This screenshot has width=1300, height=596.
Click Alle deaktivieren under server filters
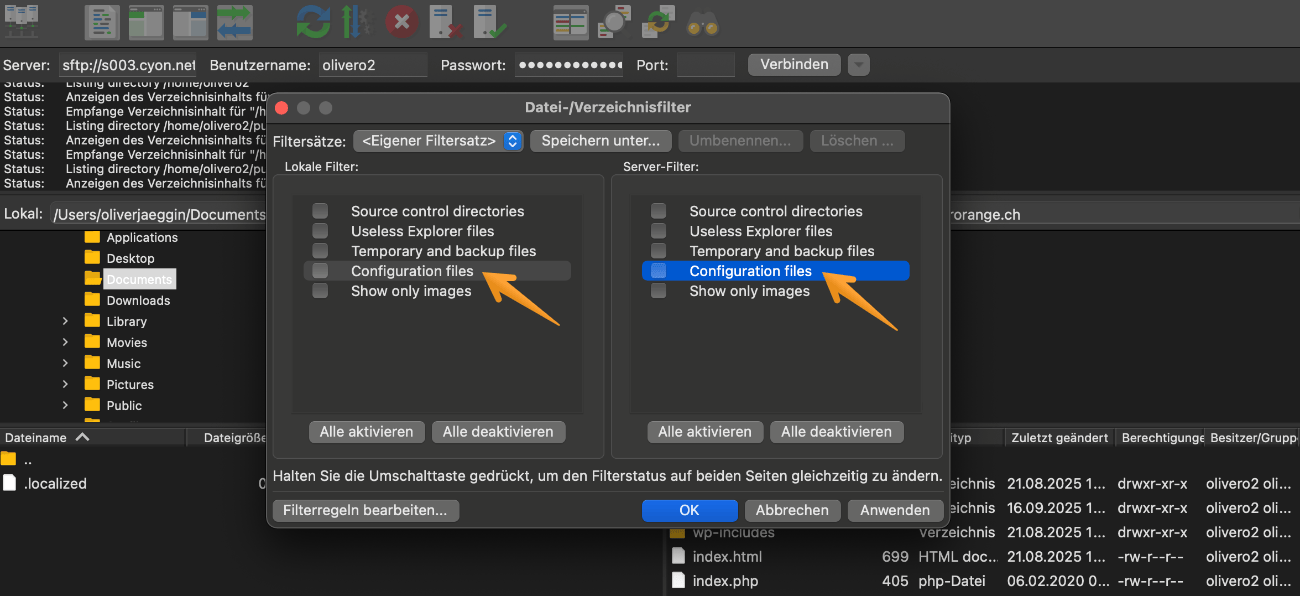point(837,432)
